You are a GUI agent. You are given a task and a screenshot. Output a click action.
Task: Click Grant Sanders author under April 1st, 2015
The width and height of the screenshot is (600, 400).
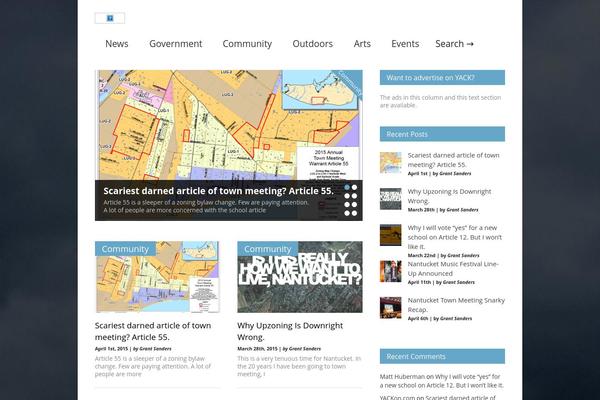[x=155, y=349]
